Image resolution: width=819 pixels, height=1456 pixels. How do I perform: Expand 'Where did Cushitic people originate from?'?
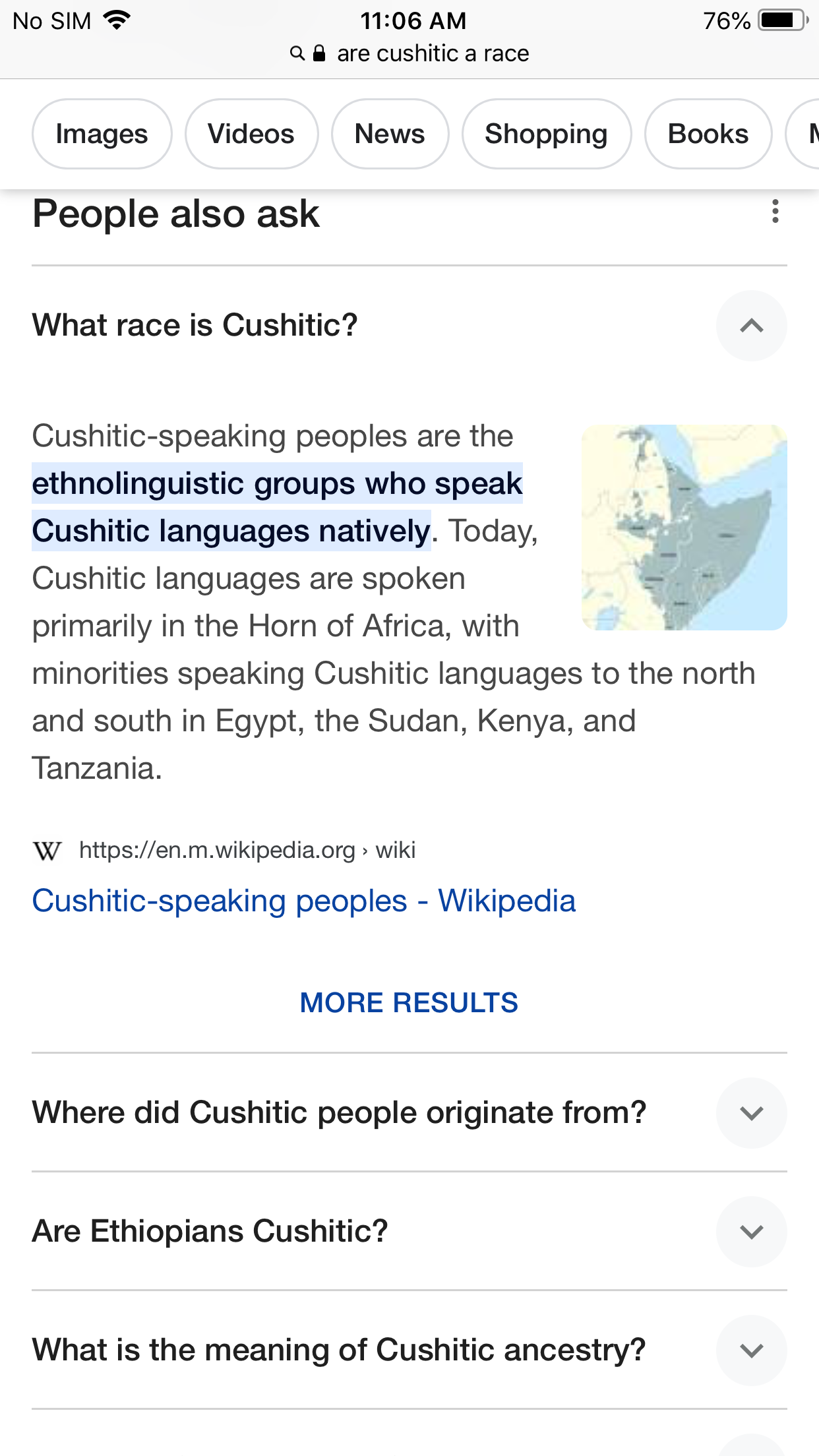pyautogui.click(x=751, y=1113)
